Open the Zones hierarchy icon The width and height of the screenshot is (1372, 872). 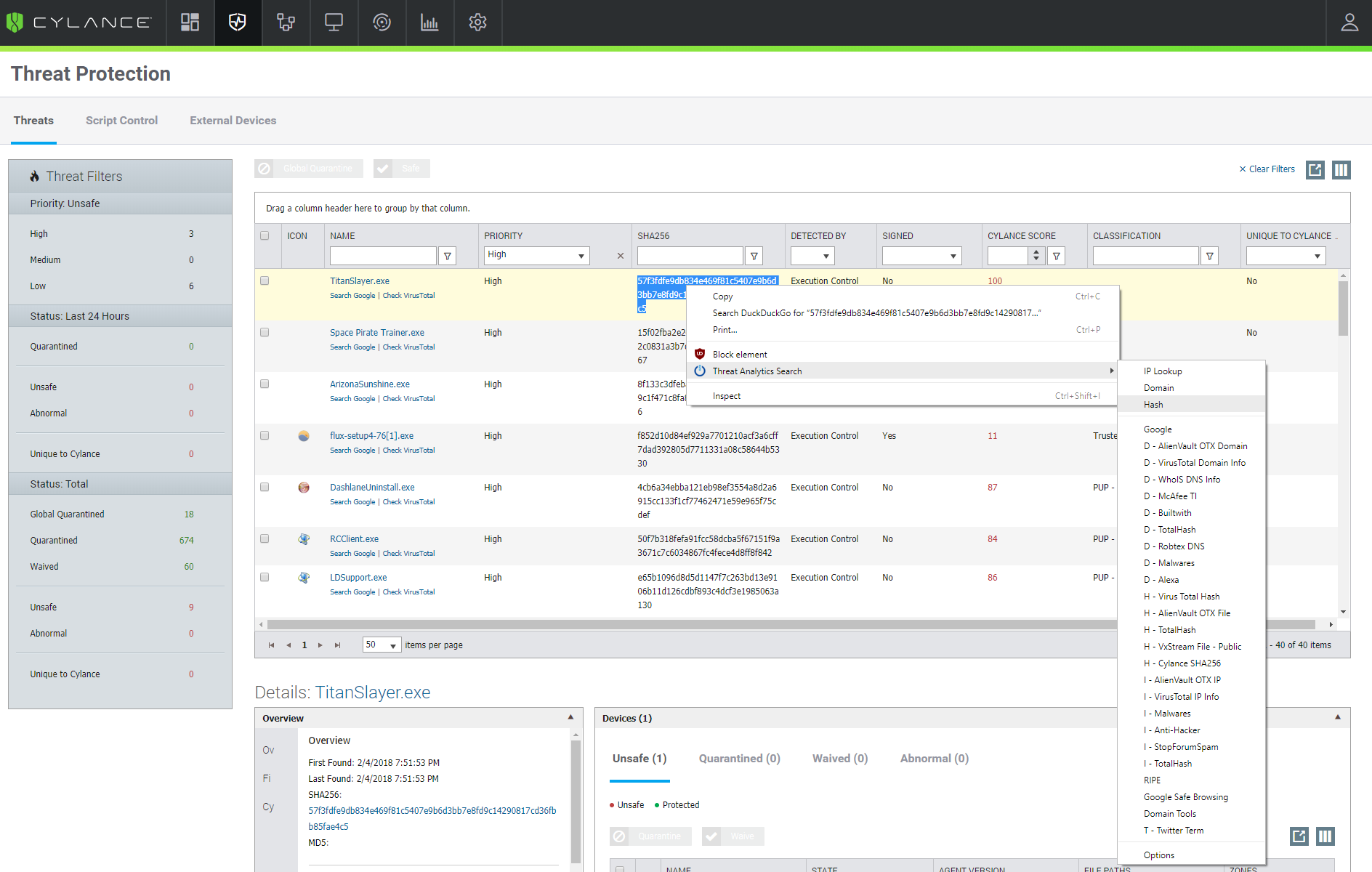point(286,23)
